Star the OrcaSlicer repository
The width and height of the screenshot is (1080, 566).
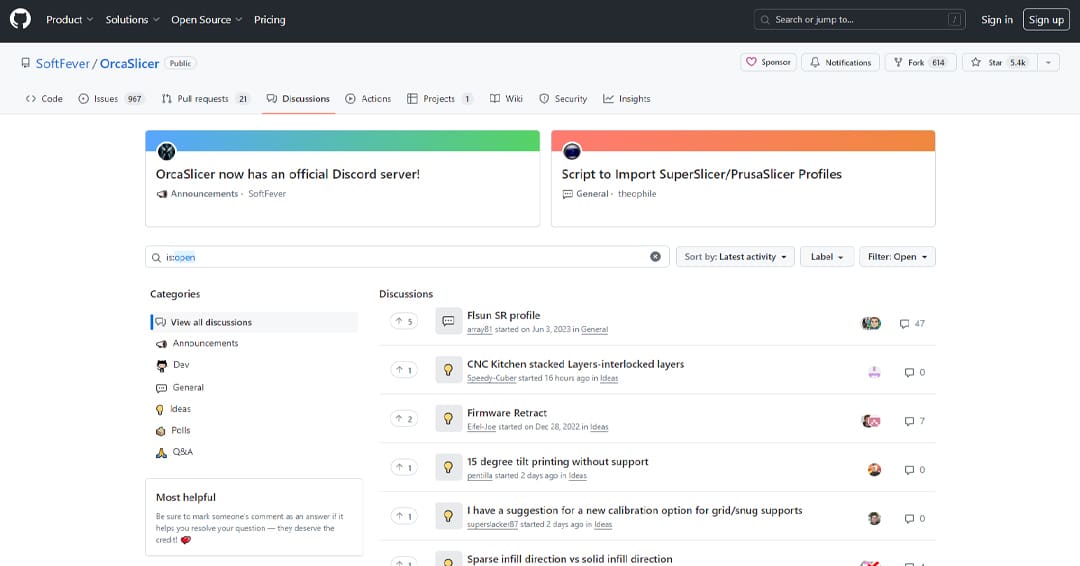click(x=999, y=62)
